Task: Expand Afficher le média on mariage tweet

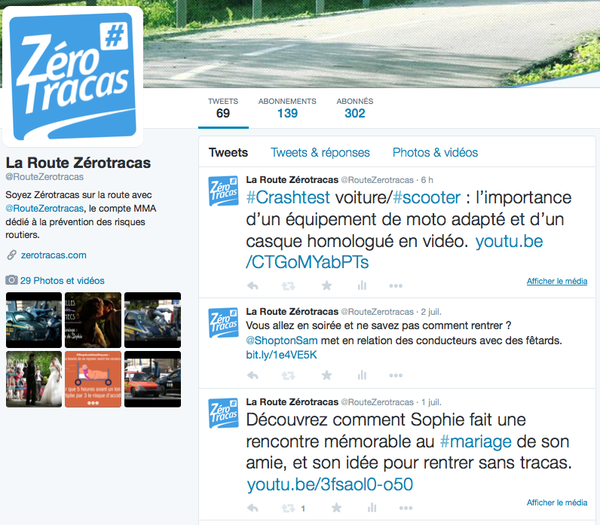Action: [x=557, y=502]
